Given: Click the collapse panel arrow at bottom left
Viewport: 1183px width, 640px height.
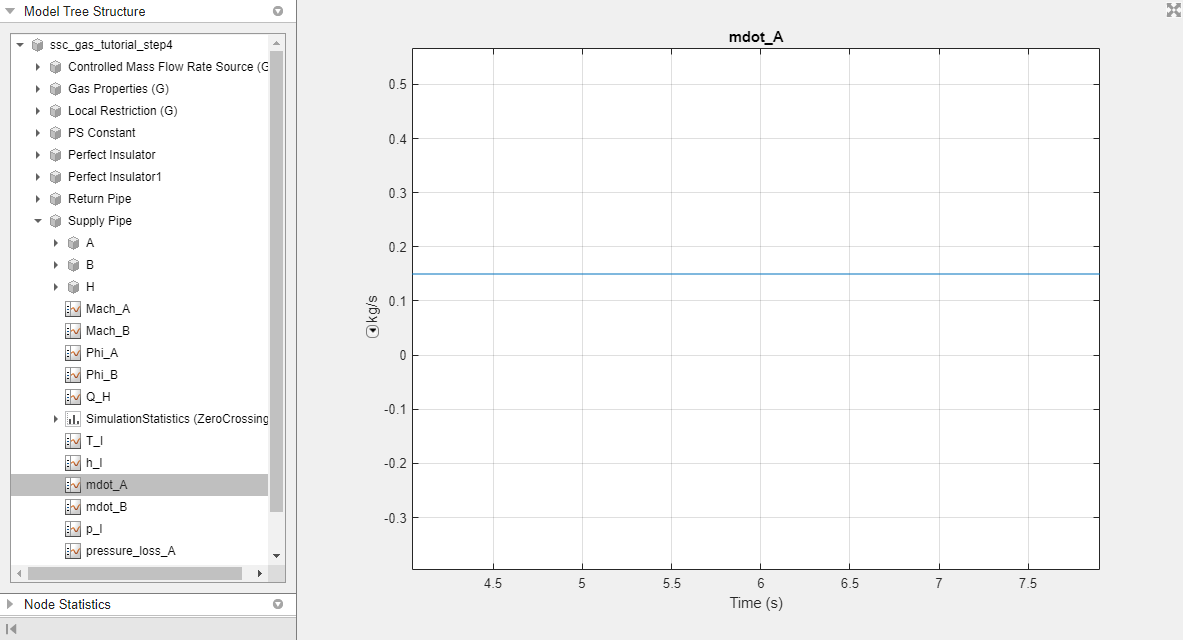Looking at the screenshot, I should pos(11,629).
